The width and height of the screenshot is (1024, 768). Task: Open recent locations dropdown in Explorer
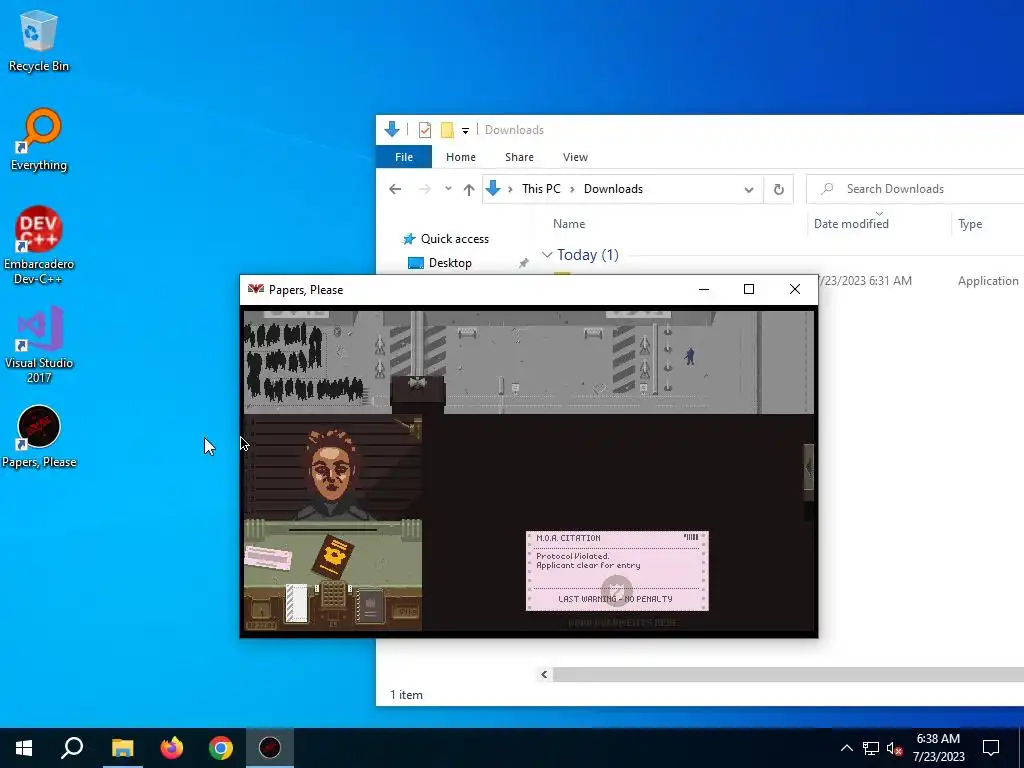pyautogui.click(x=448, y=189)
